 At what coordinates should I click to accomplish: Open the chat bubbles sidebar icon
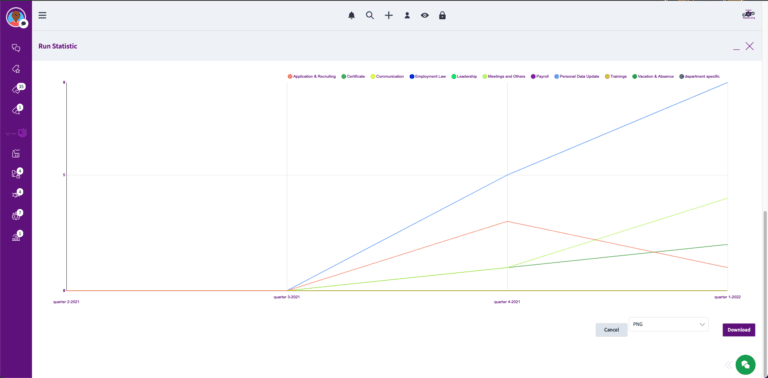pyautogui.click(x=16, y=48)
